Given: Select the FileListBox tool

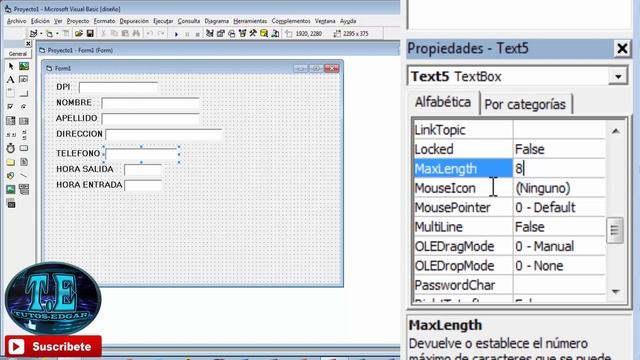Looking at the screenshot, I should 24,162.
